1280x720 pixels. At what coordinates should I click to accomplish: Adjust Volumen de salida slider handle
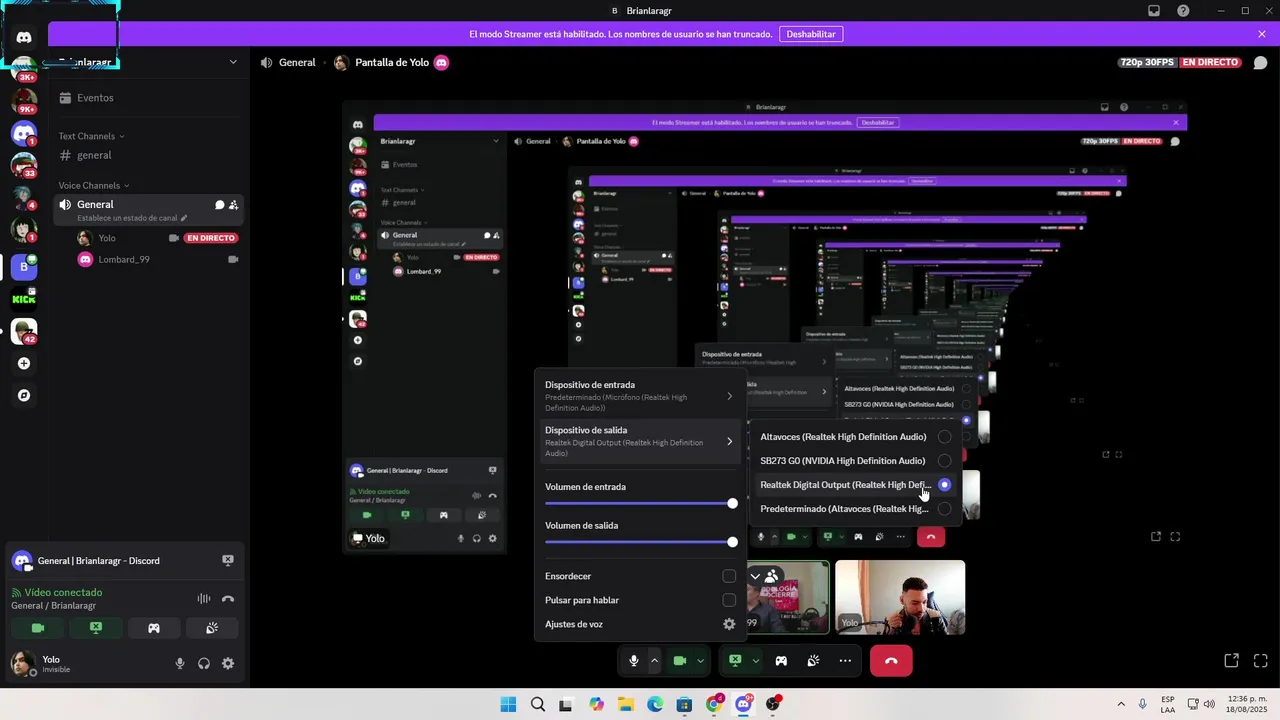pyautogui.click(x=732, y=542)
